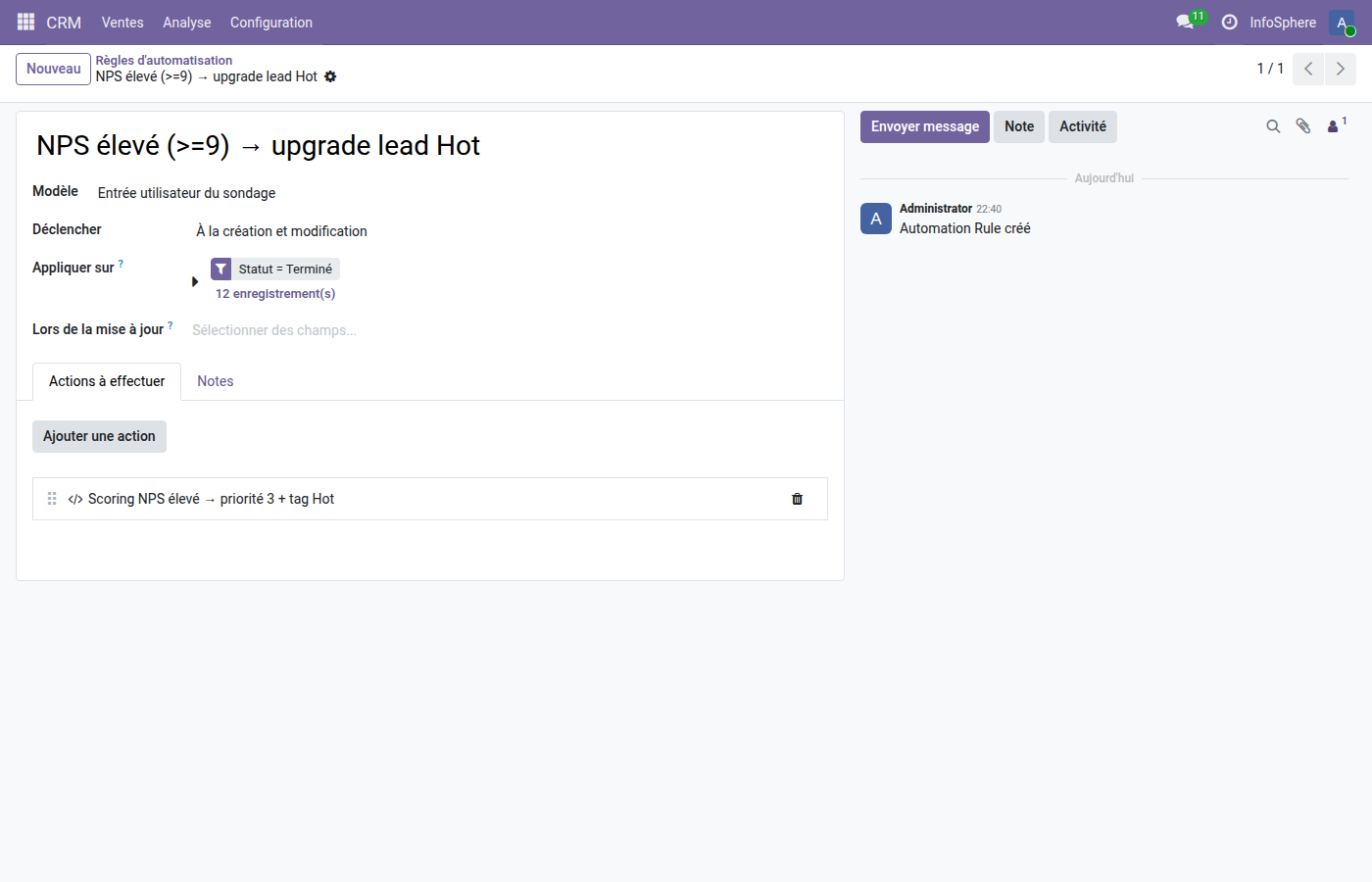
Task: Click the next record chevron
Action: (1340, 69)
